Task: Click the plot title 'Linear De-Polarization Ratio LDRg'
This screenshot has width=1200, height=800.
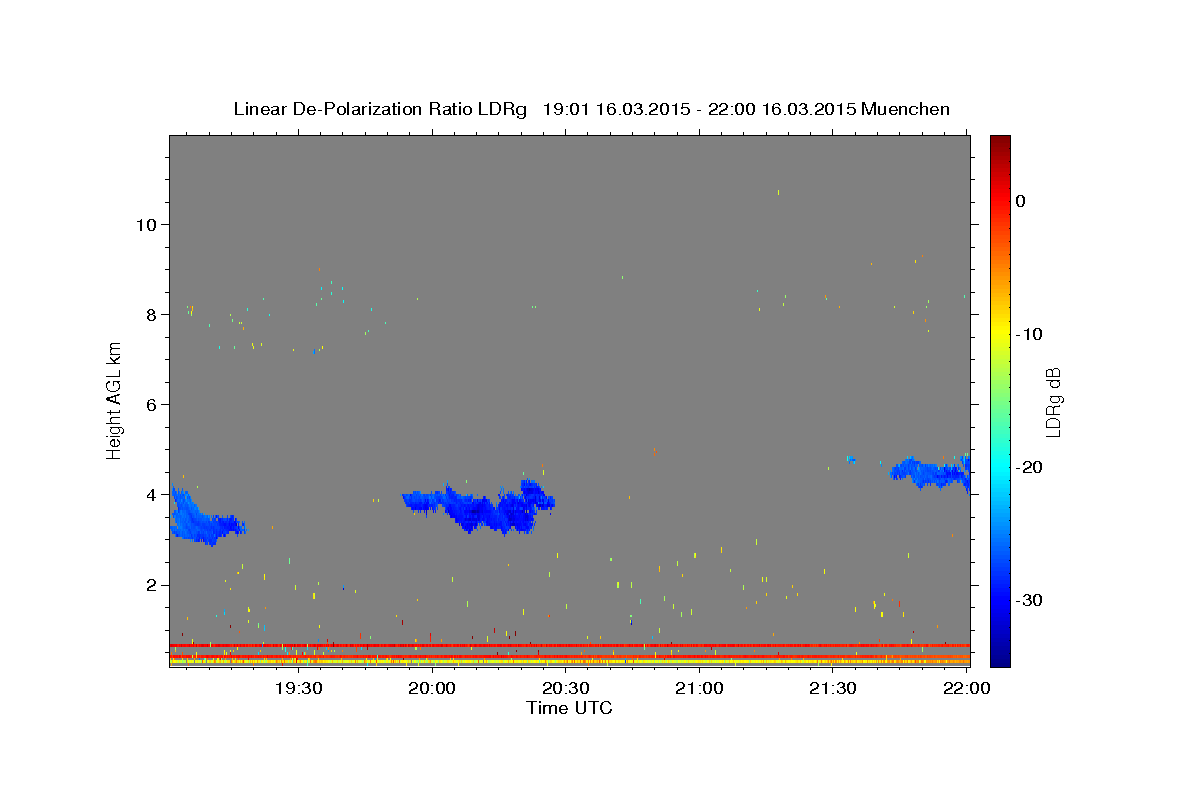Action: pyautogui.click(x=380, y=109)
